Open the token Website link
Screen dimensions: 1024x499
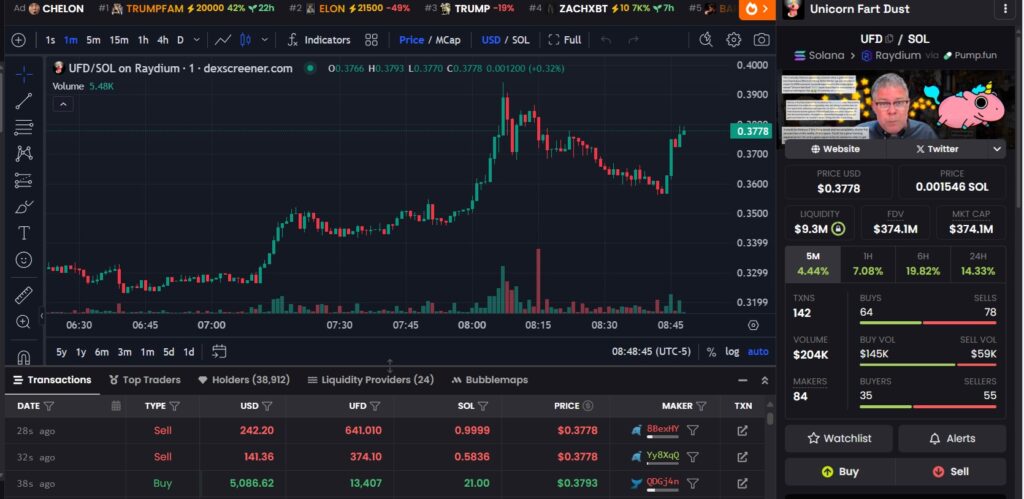pyautogui.click(x=835, y=149)
